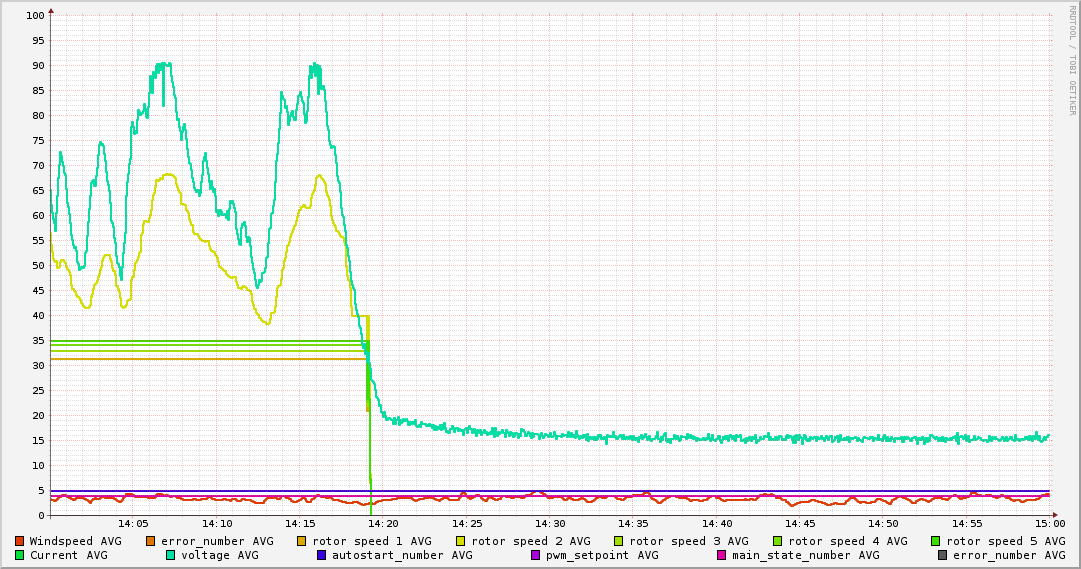Viewport: 1081px width, 569px height.
Task: Click the green Current AVG legend swatch
Action: [20, 555]
